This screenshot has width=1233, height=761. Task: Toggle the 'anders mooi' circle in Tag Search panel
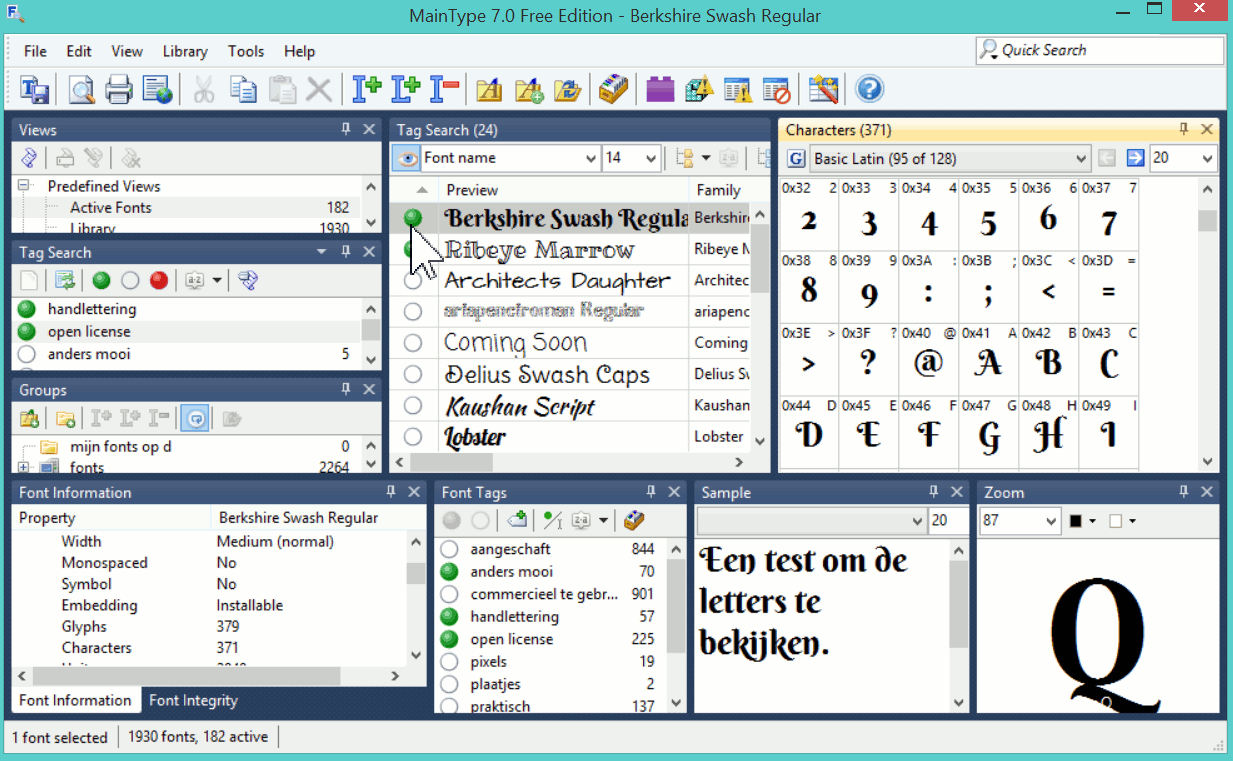coord(27,354)
